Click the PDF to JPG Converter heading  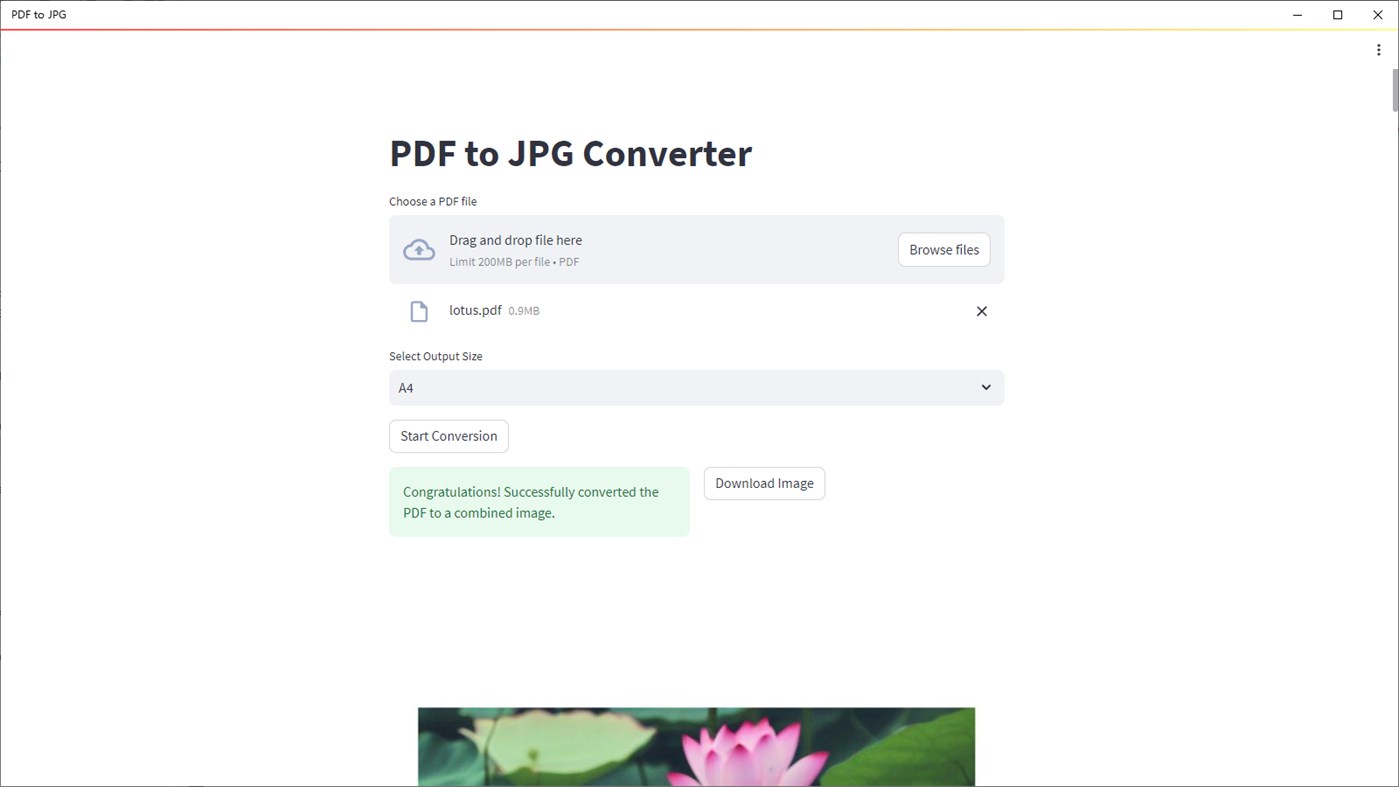pos(570,153)
